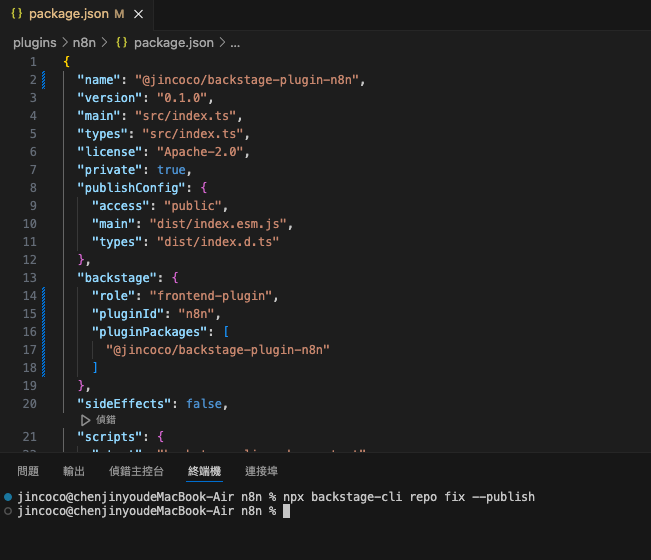Click the "main" key on line 4
The image size is (651, 560).
99,116
